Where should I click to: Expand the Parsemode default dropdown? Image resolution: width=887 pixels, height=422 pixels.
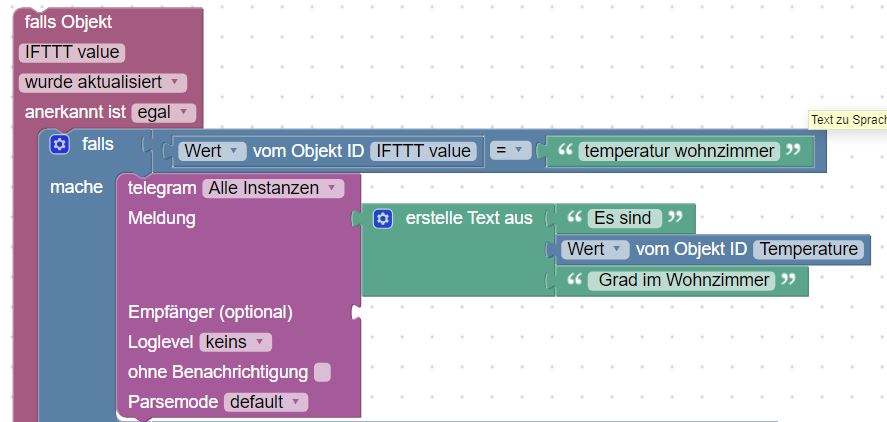click(264, 402)
